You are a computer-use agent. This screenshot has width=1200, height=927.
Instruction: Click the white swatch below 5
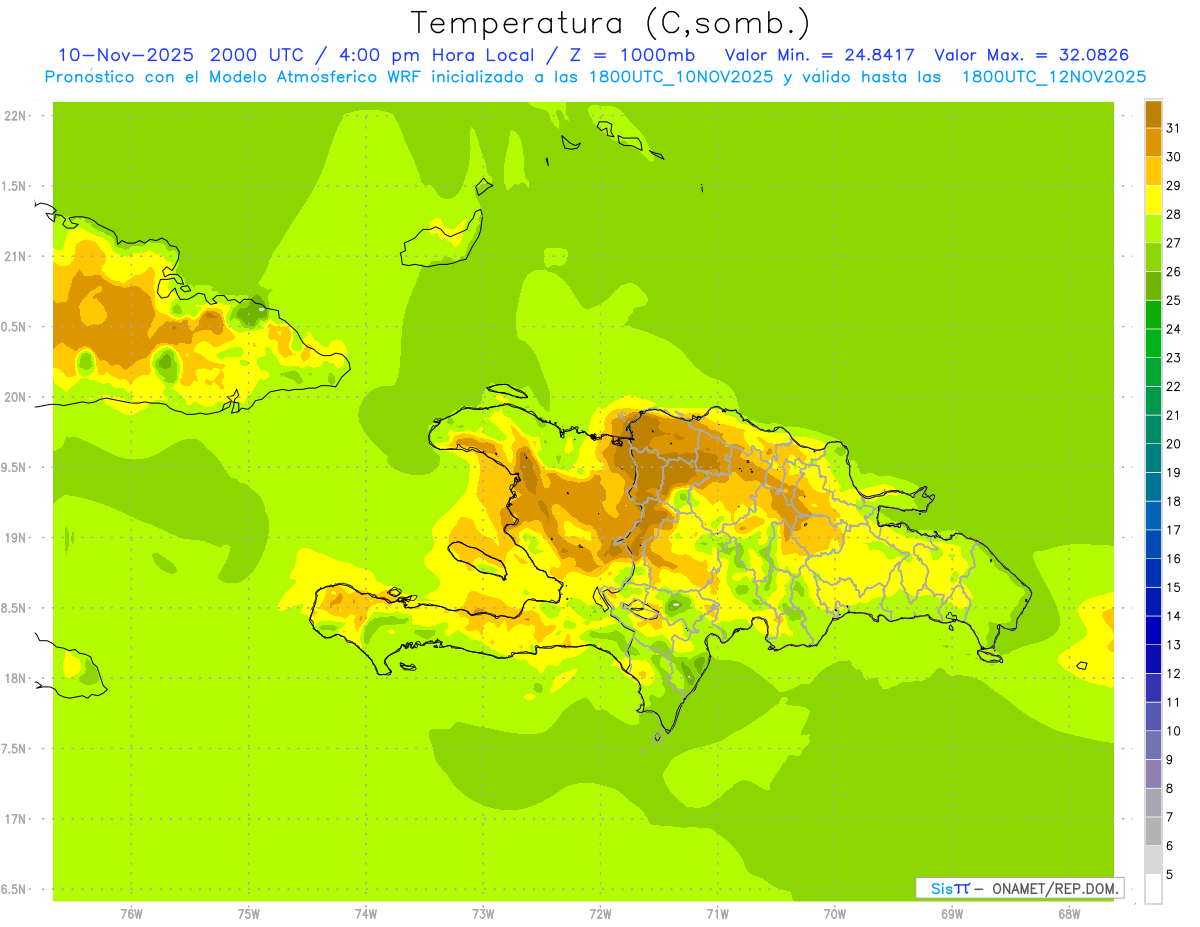point(1153,889)
